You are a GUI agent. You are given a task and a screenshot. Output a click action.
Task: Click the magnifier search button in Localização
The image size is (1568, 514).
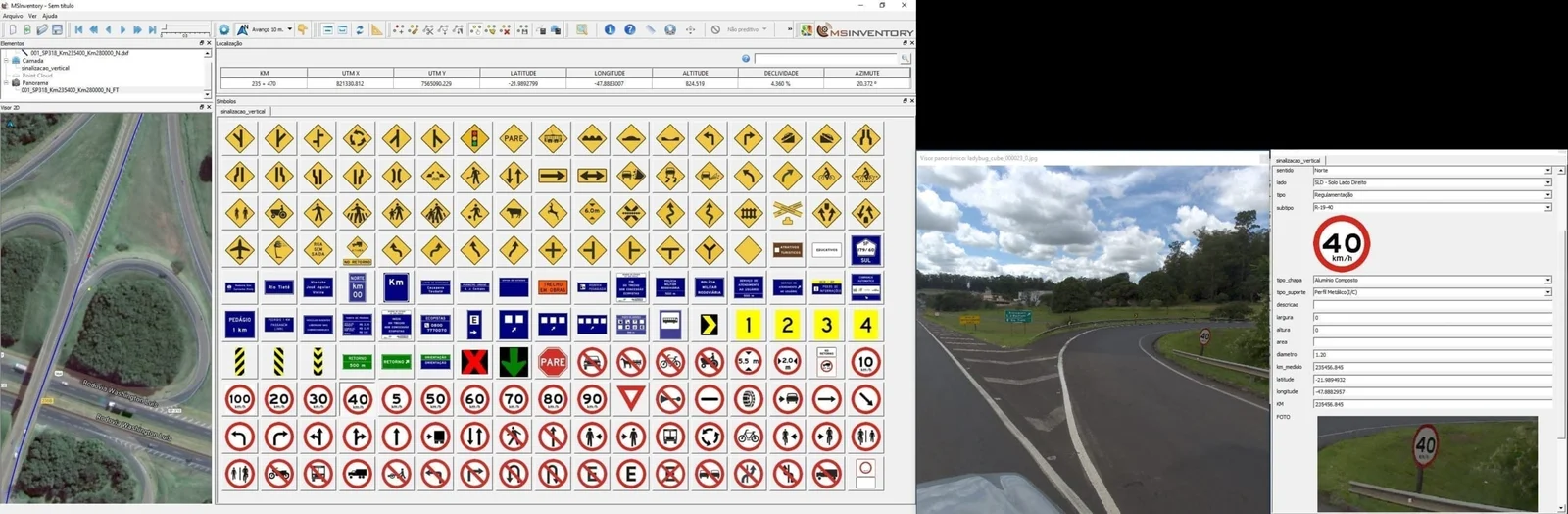(905, 59)
